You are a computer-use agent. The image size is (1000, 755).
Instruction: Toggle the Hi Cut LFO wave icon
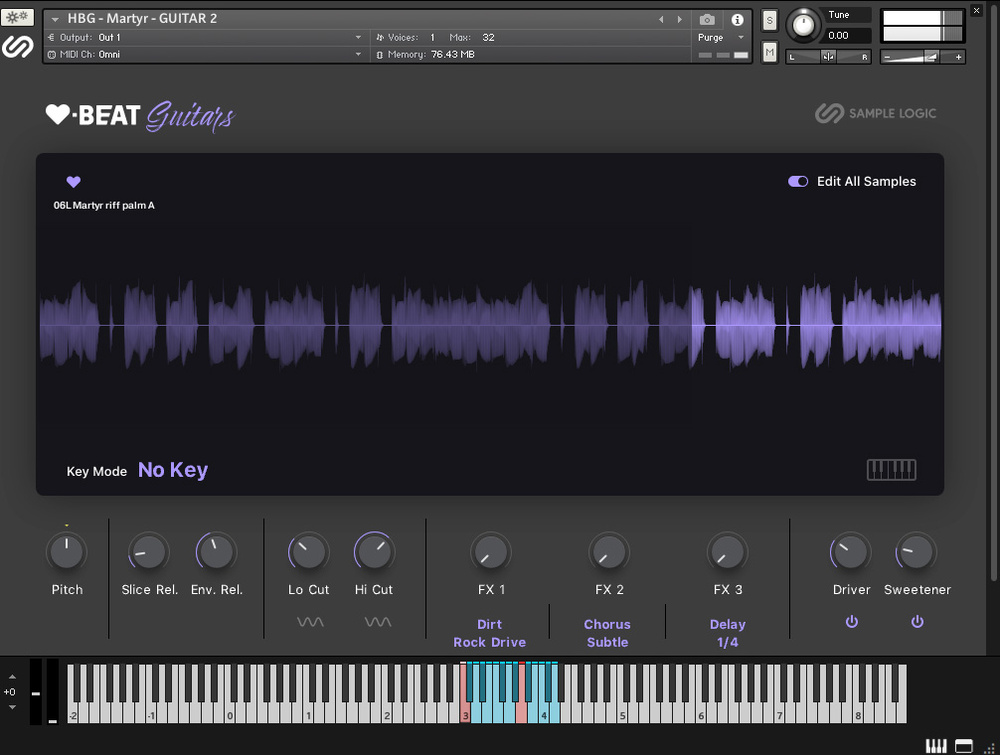tap(378, 622)
